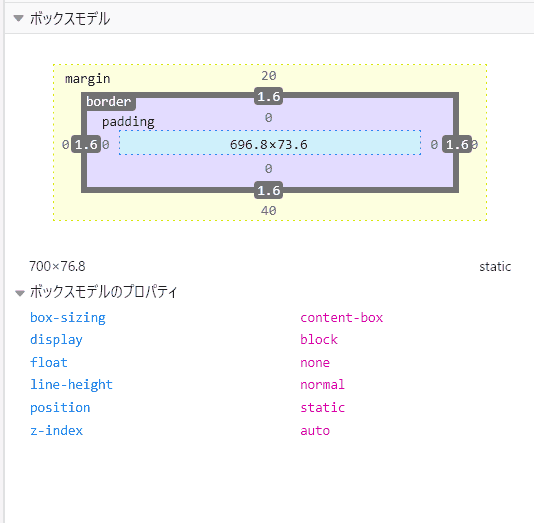Screen dimensions: 534x523
Task: Click the 700×76.8 element dimensions
Action: coord(57,266)
